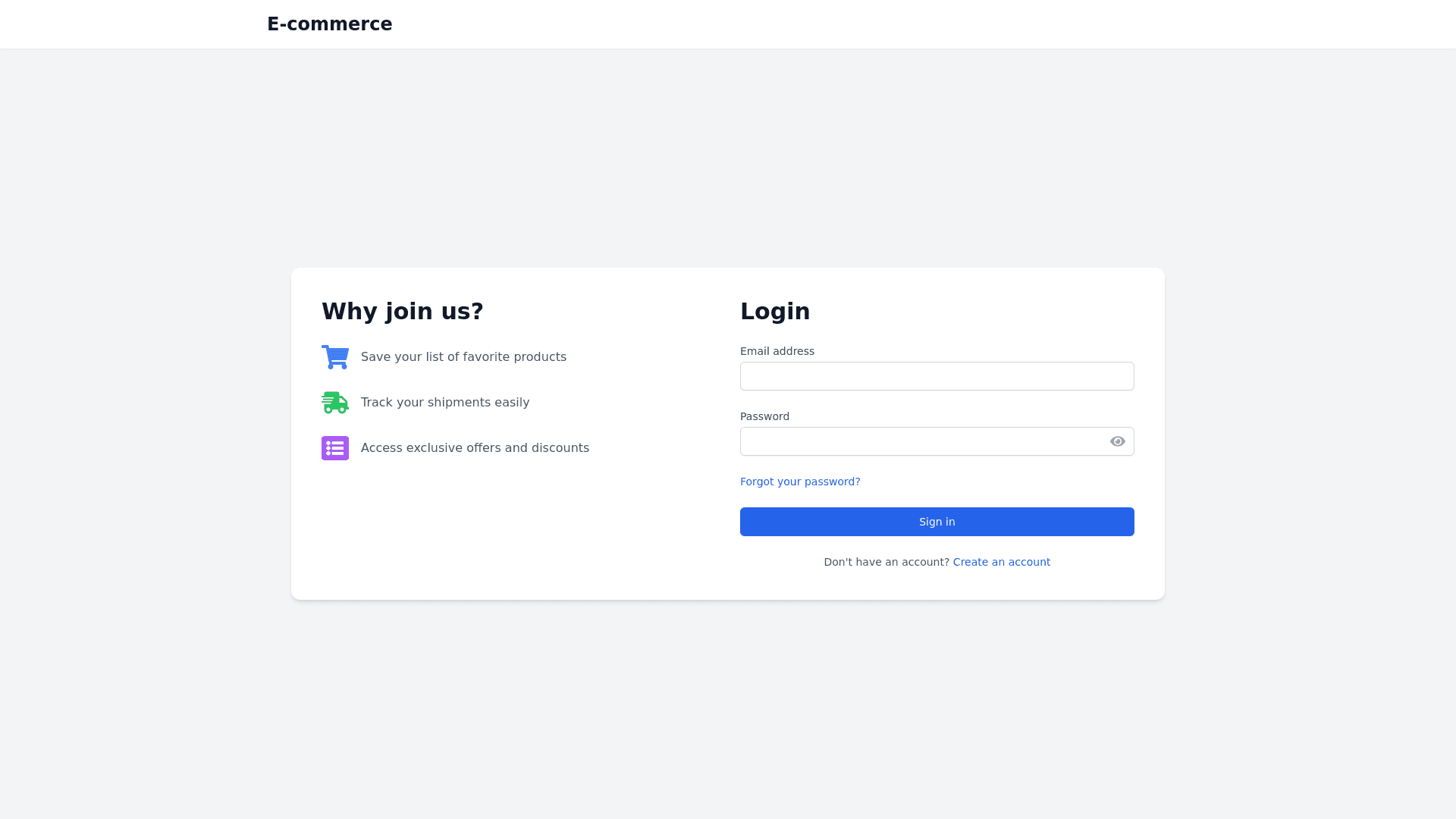Click the purple list icon
The height and width of the screenshot is (819, 1456).
pos(334,448)
